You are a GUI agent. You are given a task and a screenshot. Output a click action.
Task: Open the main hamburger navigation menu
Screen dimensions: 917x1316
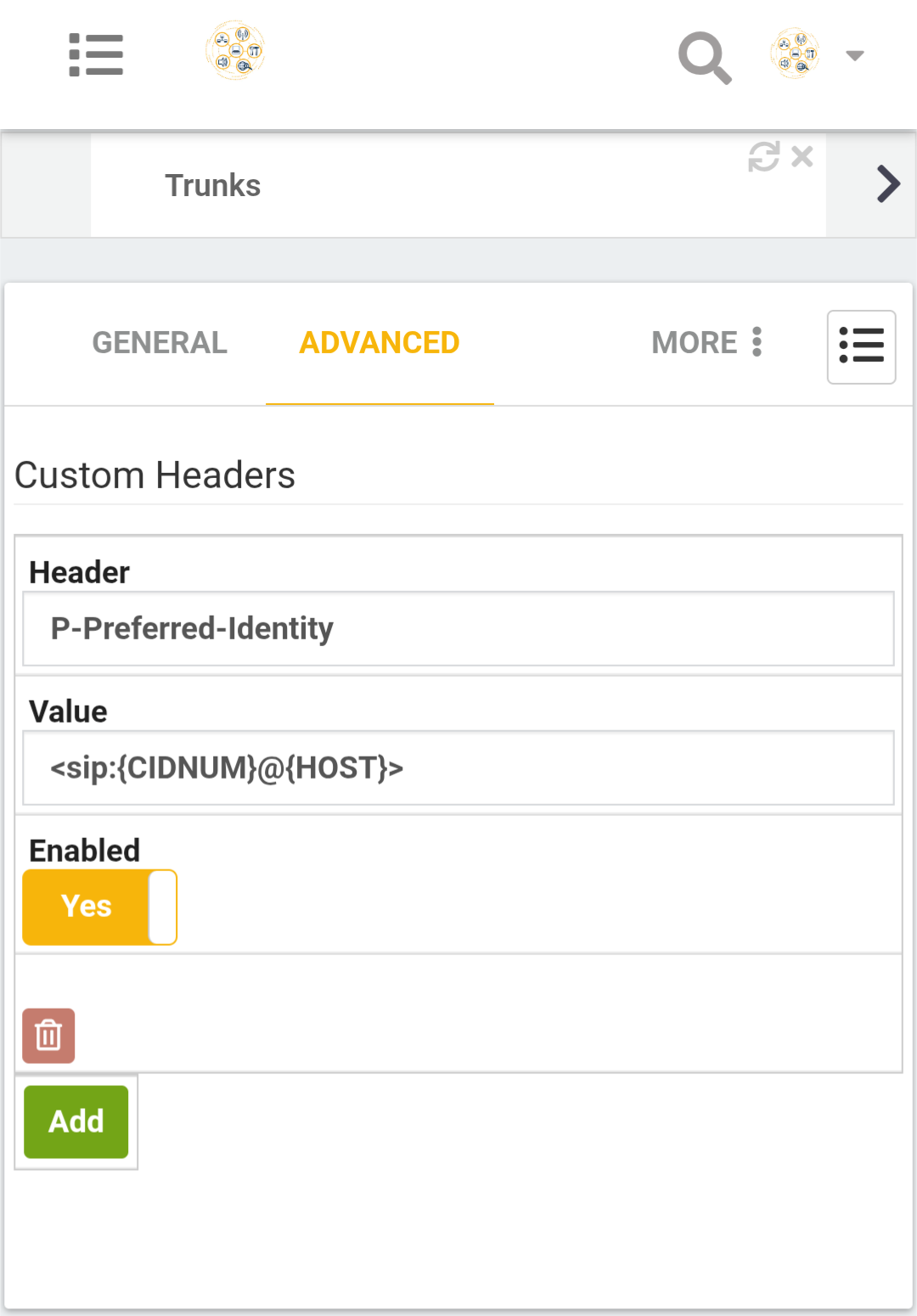coord(96,55)
